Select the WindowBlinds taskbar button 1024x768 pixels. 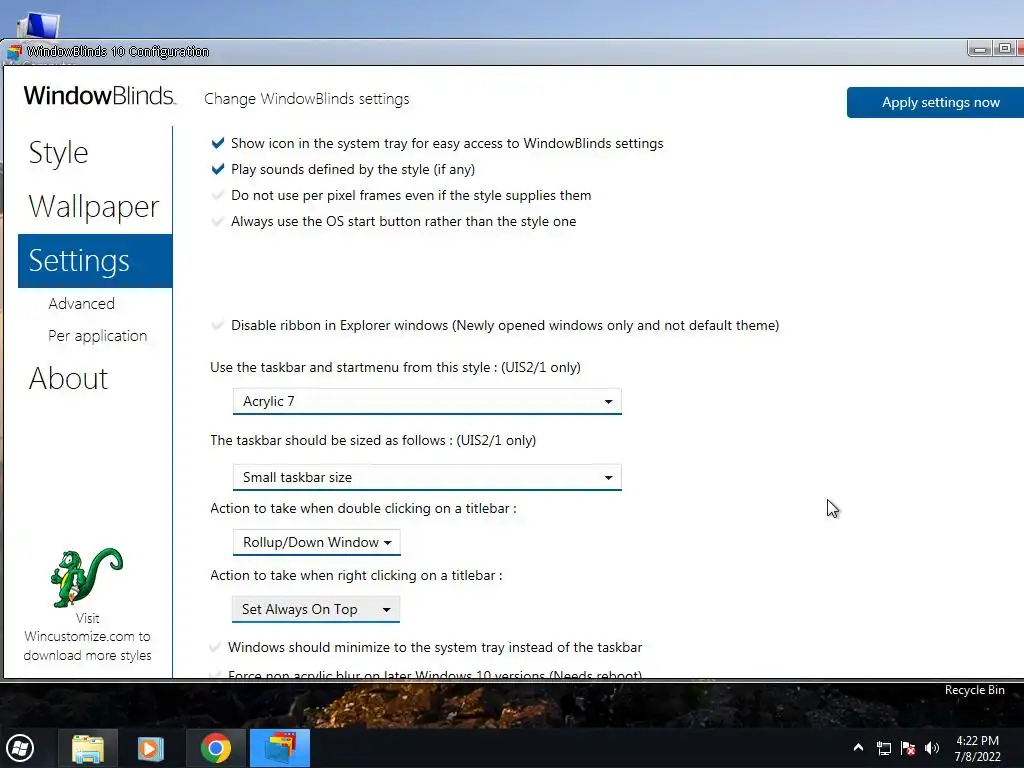pos(280,748)
